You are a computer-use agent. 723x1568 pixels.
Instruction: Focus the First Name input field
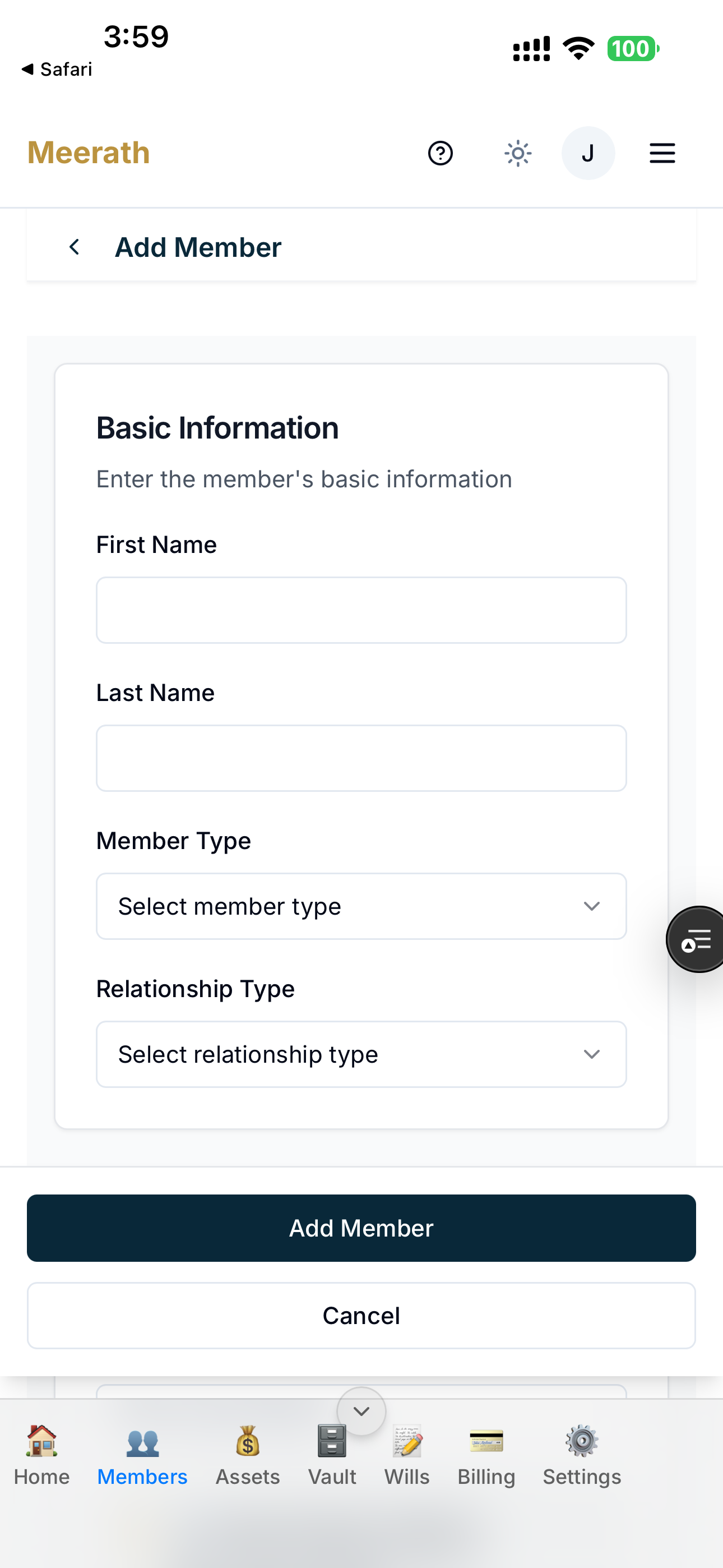tap(361, 610)
